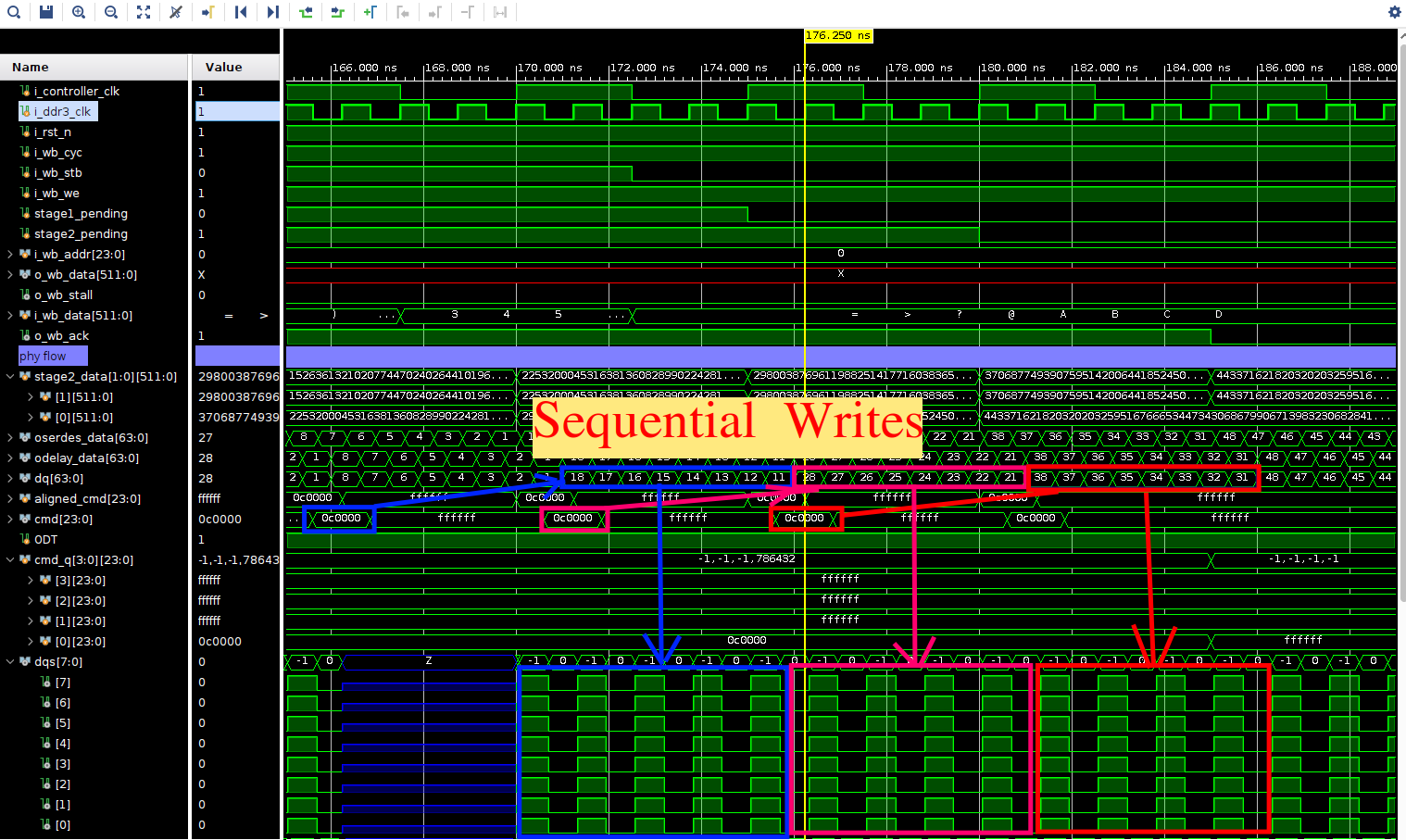This screenshot has width=1406, height=840.
Task: Select the phy flow divider row
Action: click(x=53, y=356)
